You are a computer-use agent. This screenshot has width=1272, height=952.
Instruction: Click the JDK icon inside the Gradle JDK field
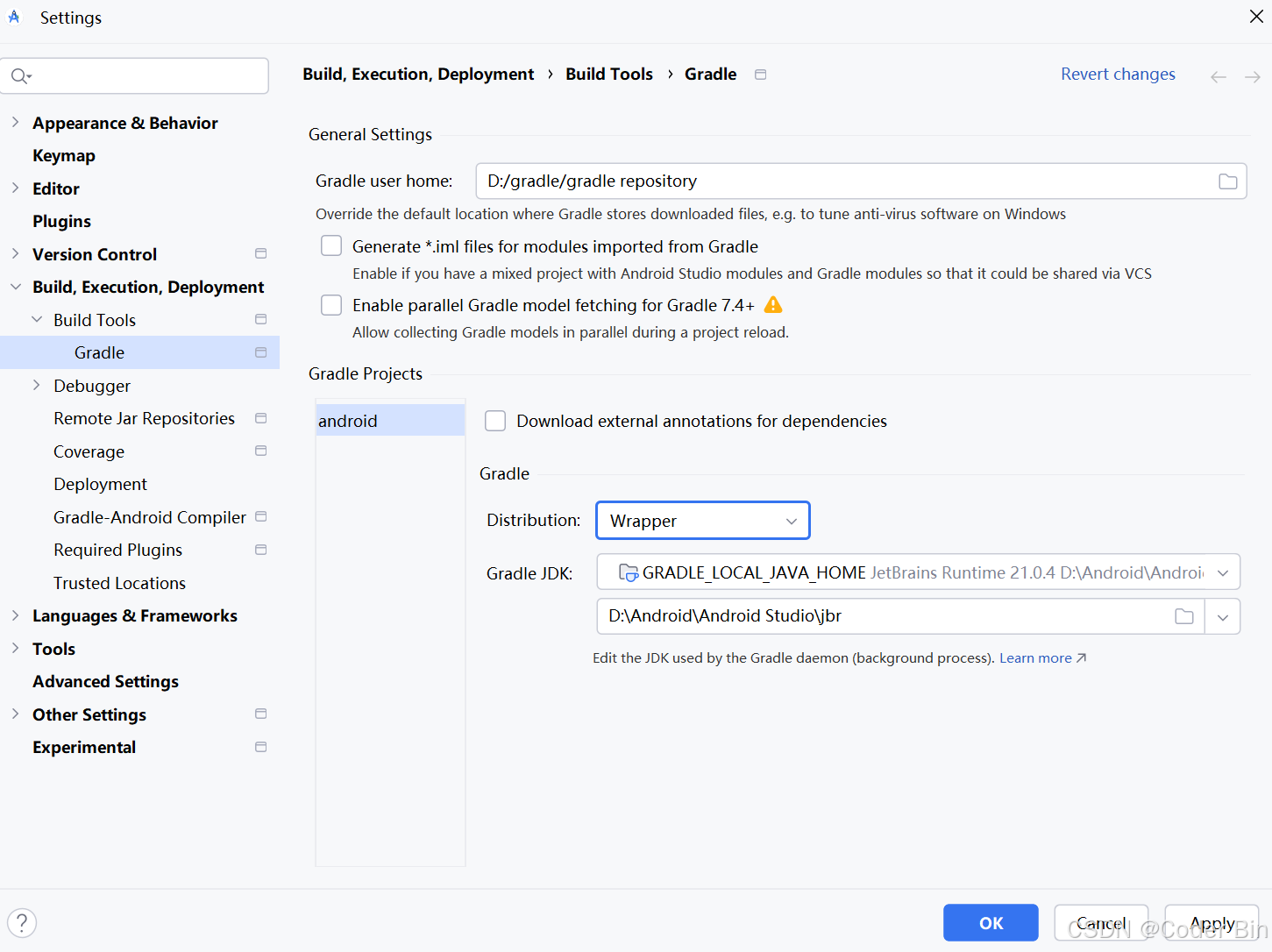[627, 572]
